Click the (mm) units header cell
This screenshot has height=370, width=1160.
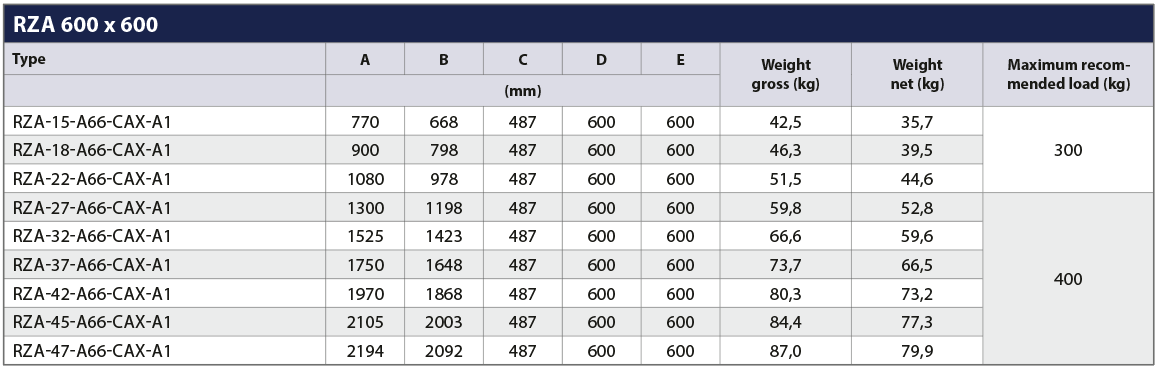pyautogui.click(x=523, y=91)
